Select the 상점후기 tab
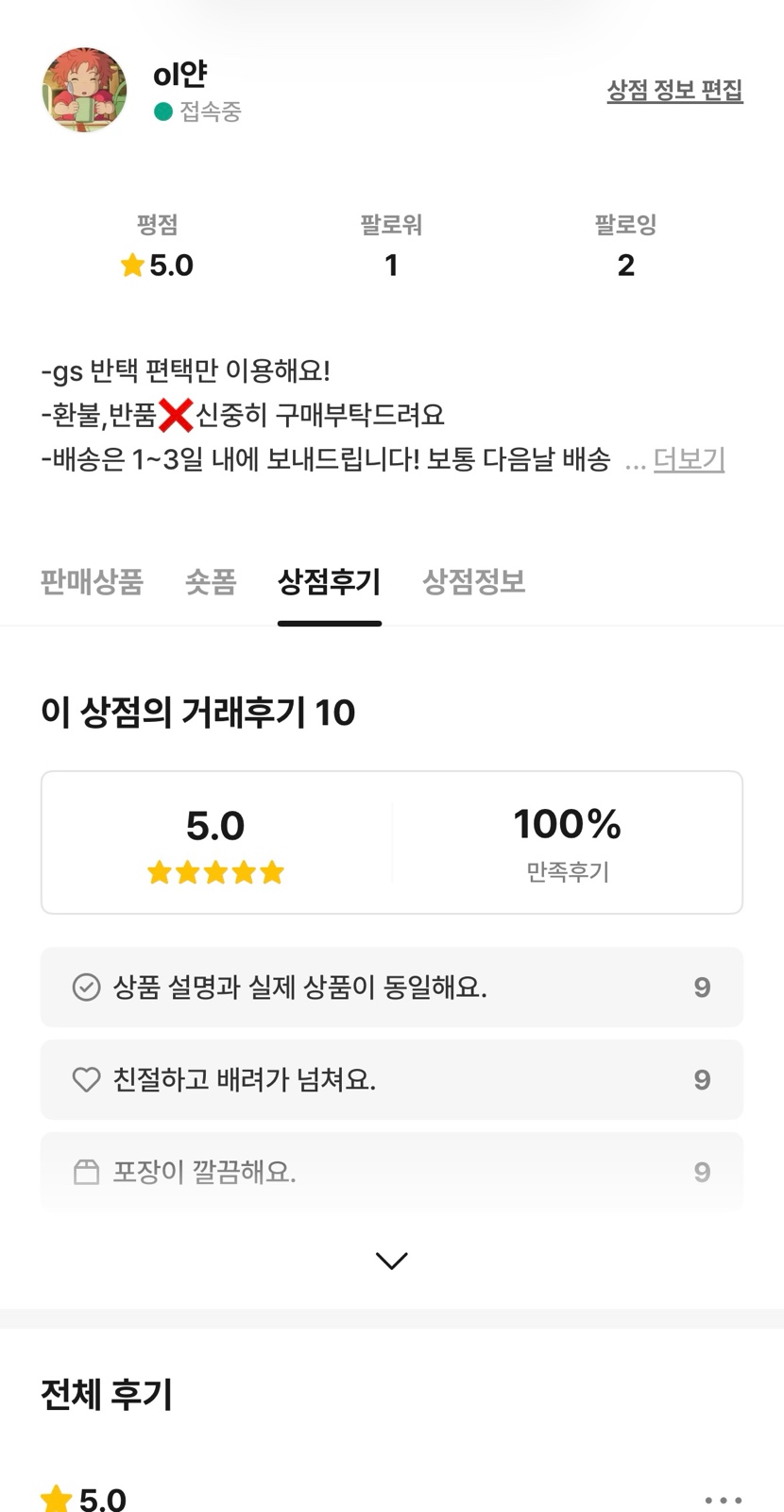Image resolution: width=784 pixels, height=1512 pixels. [x=329, y=581]
